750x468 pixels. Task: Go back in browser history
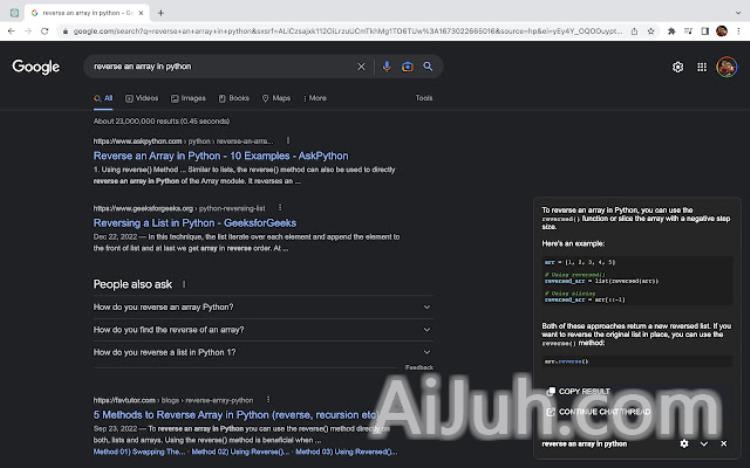click(11, 31)
